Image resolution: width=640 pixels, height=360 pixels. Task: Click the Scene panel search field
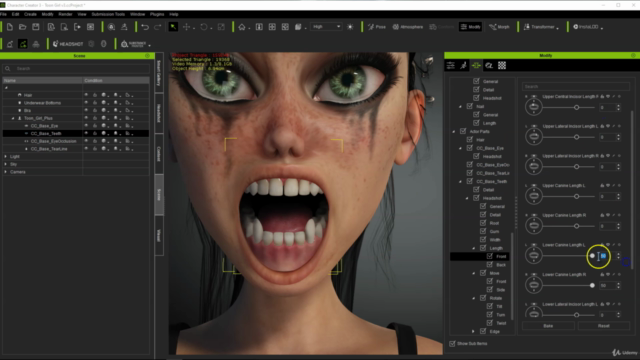click(76, 69)
